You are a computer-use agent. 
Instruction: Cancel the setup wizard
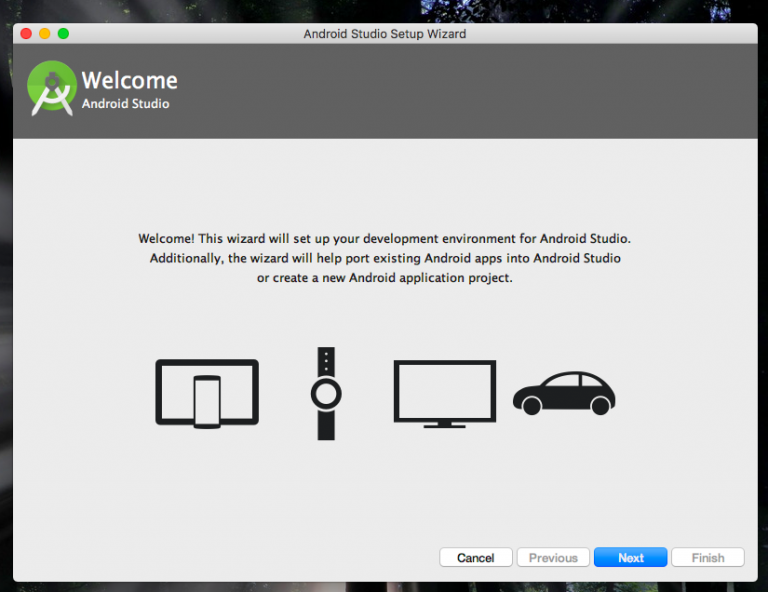(476, 557)
